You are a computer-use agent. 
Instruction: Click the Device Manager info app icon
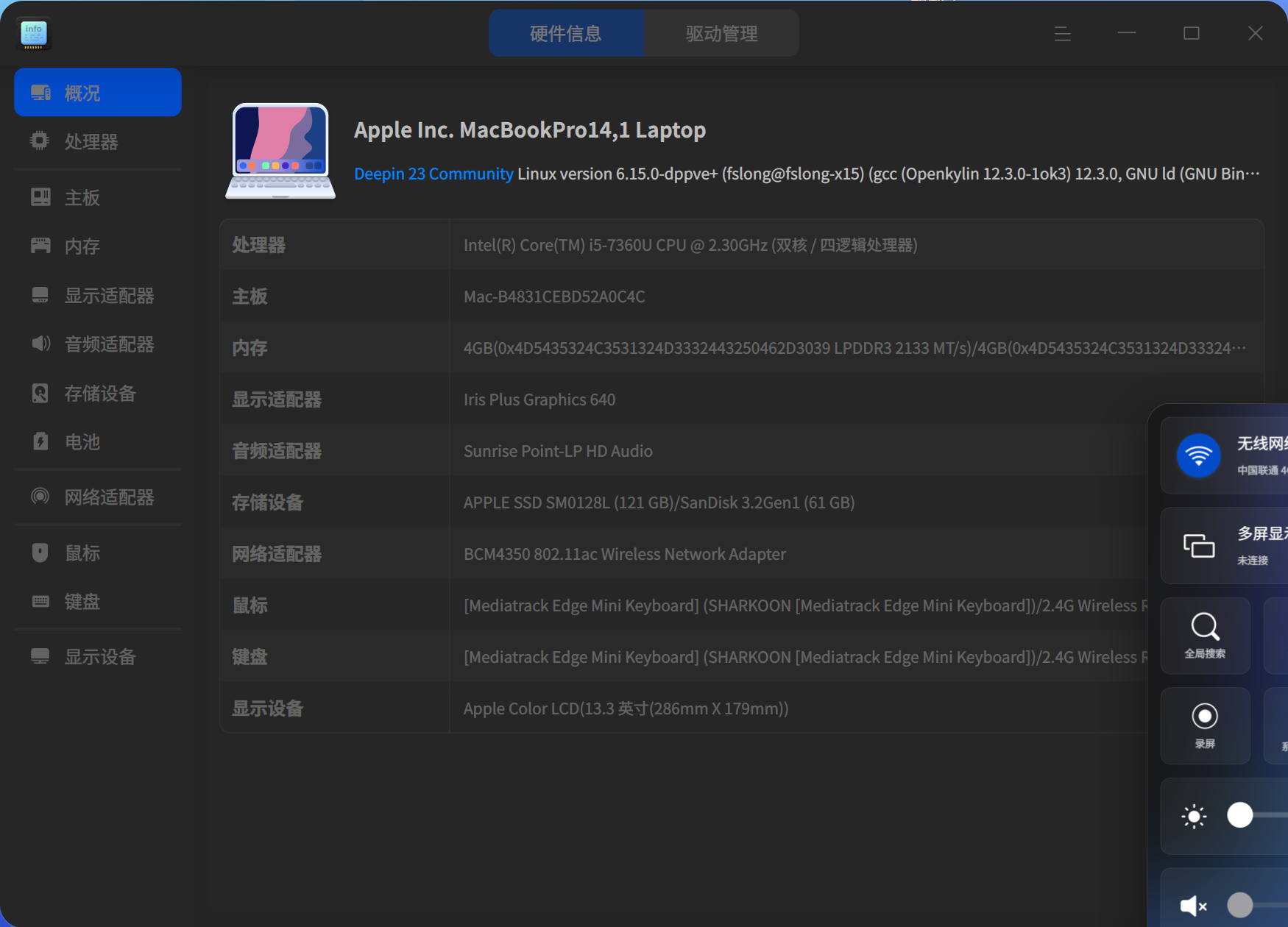(x=34, y=33)
